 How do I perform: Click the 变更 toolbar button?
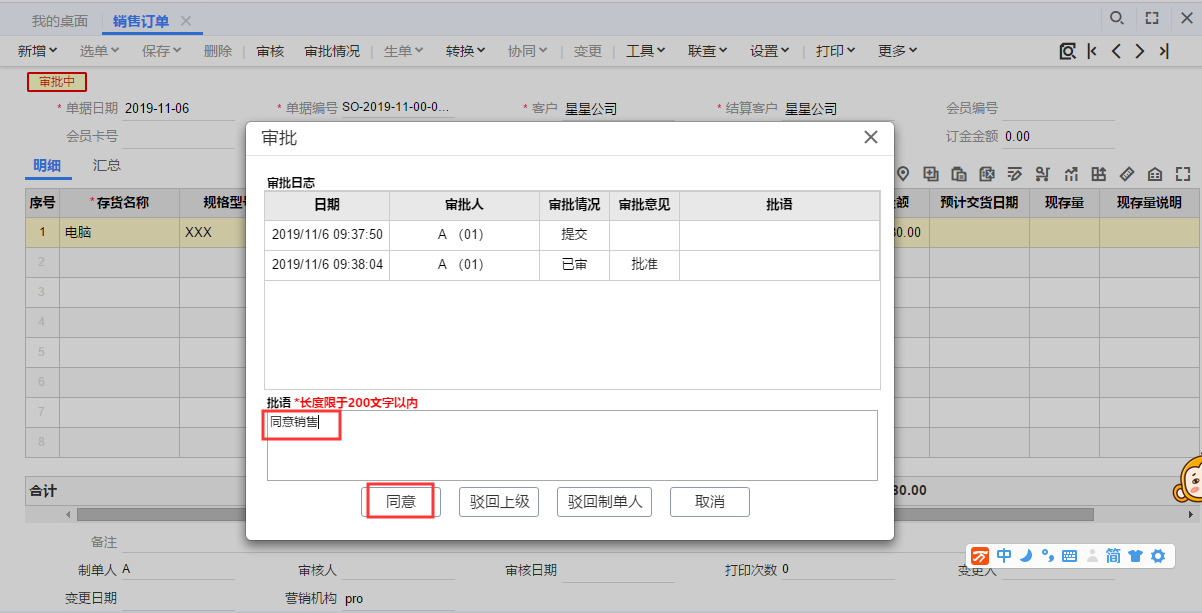pos(588,51)
